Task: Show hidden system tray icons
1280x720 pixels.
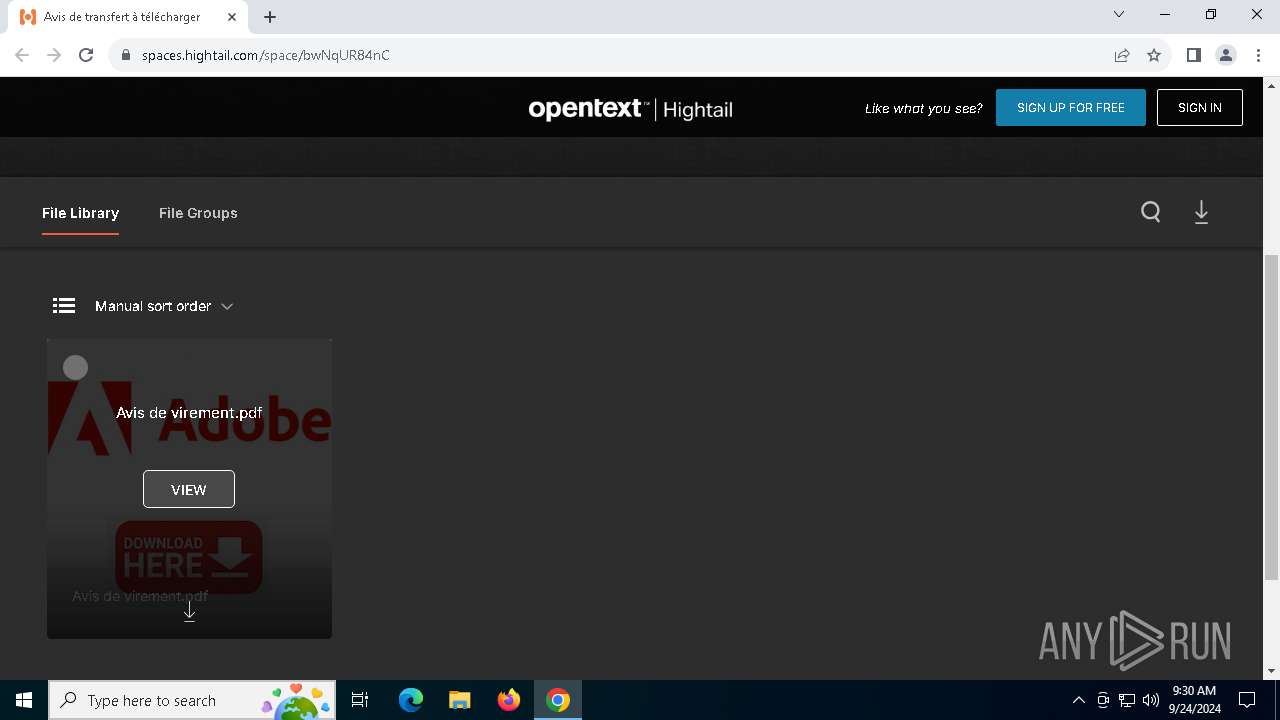Action: [1078, 700]
